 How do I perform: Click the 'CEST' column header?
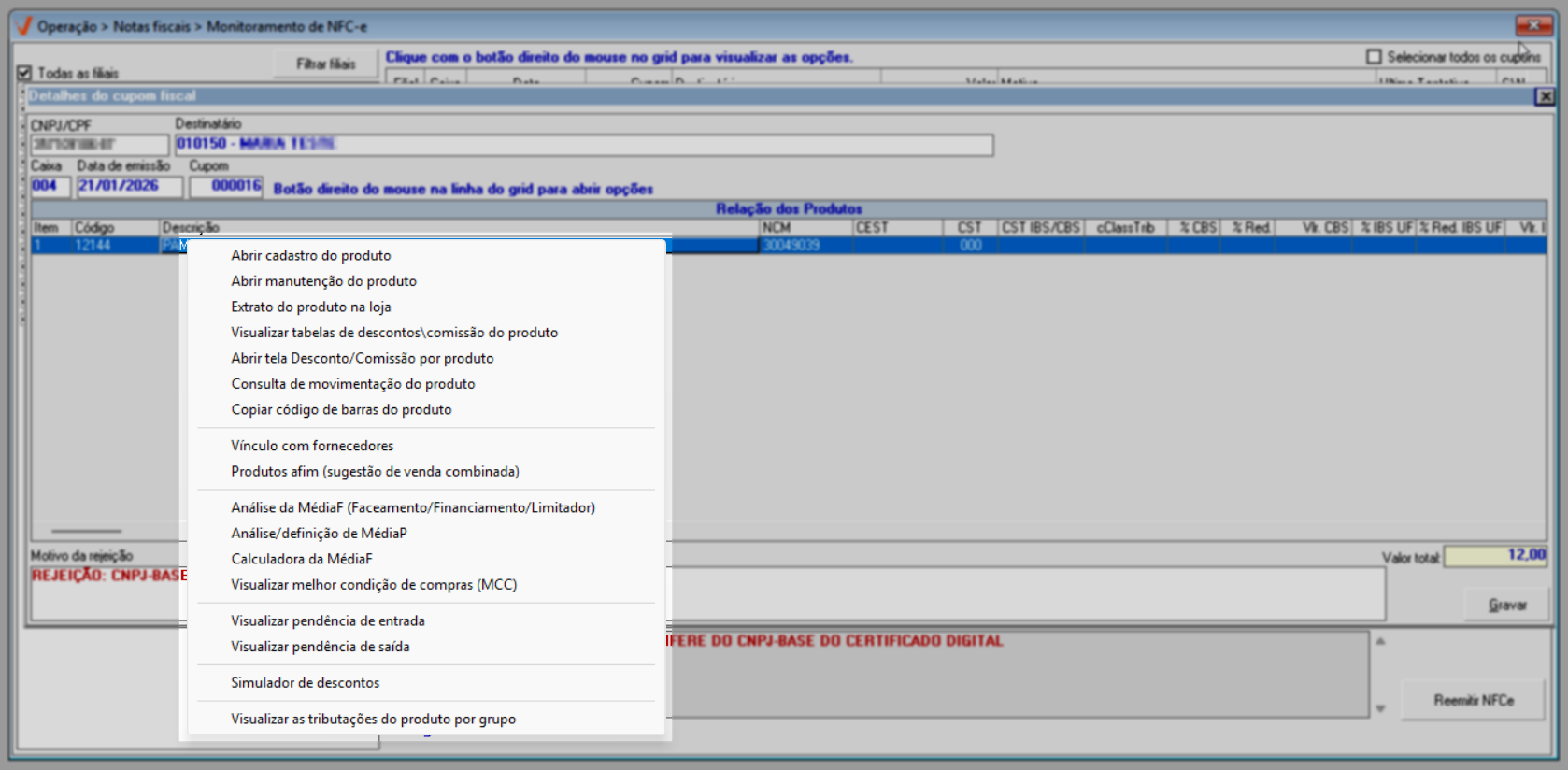[898, 228]
